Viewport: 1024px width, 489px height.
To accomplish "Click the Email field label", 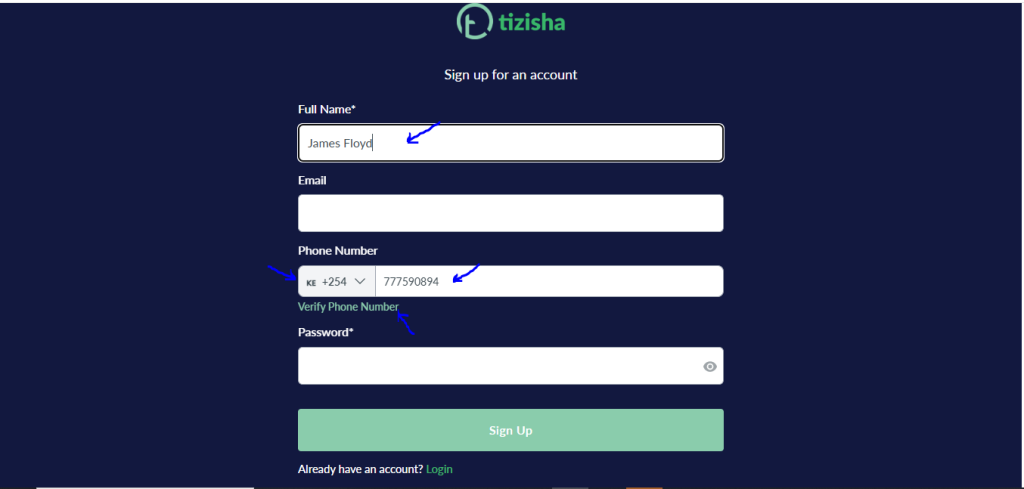I will [312, 180].
